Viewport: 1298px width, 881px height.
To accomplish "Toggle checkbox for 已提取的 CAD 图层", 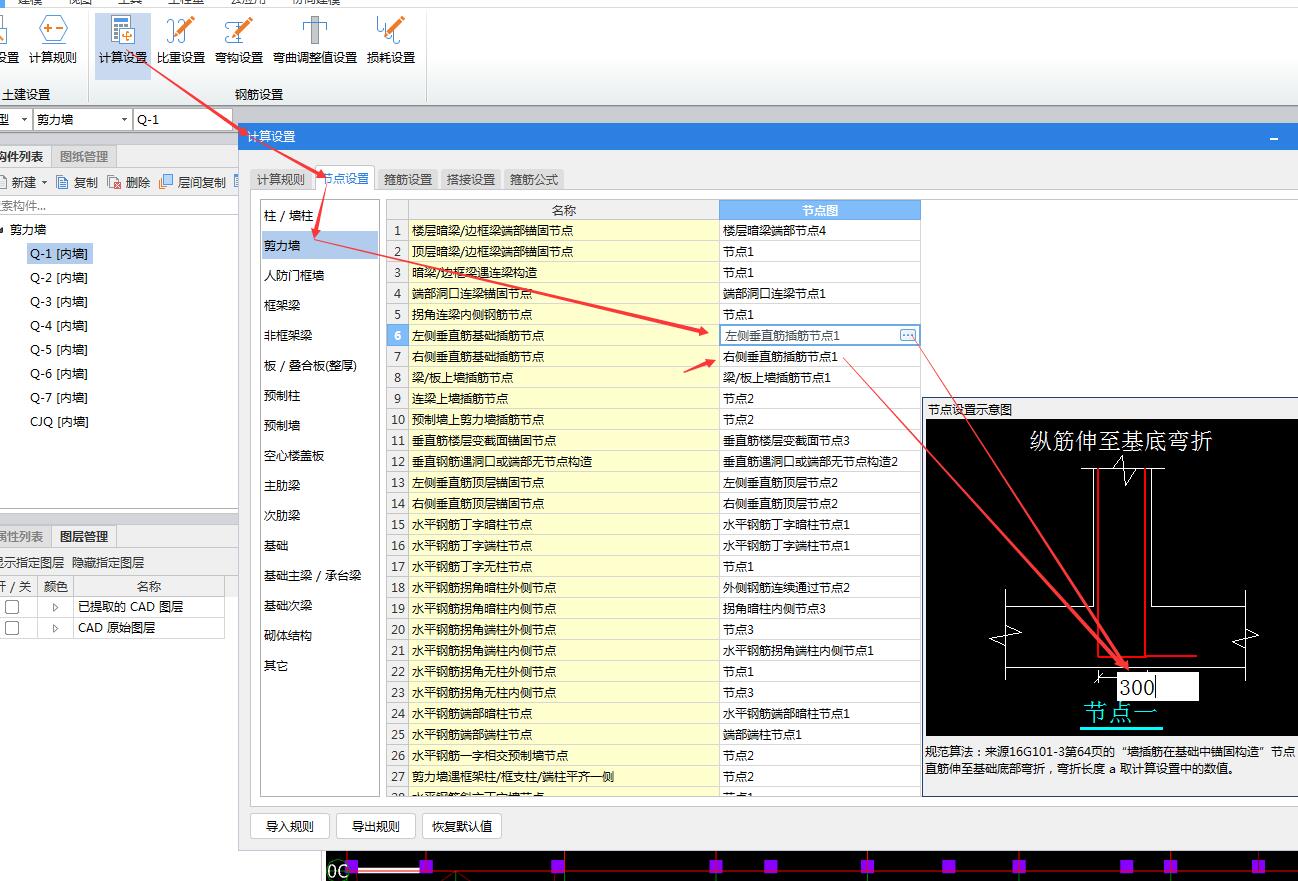I will (x=12, y=607).
